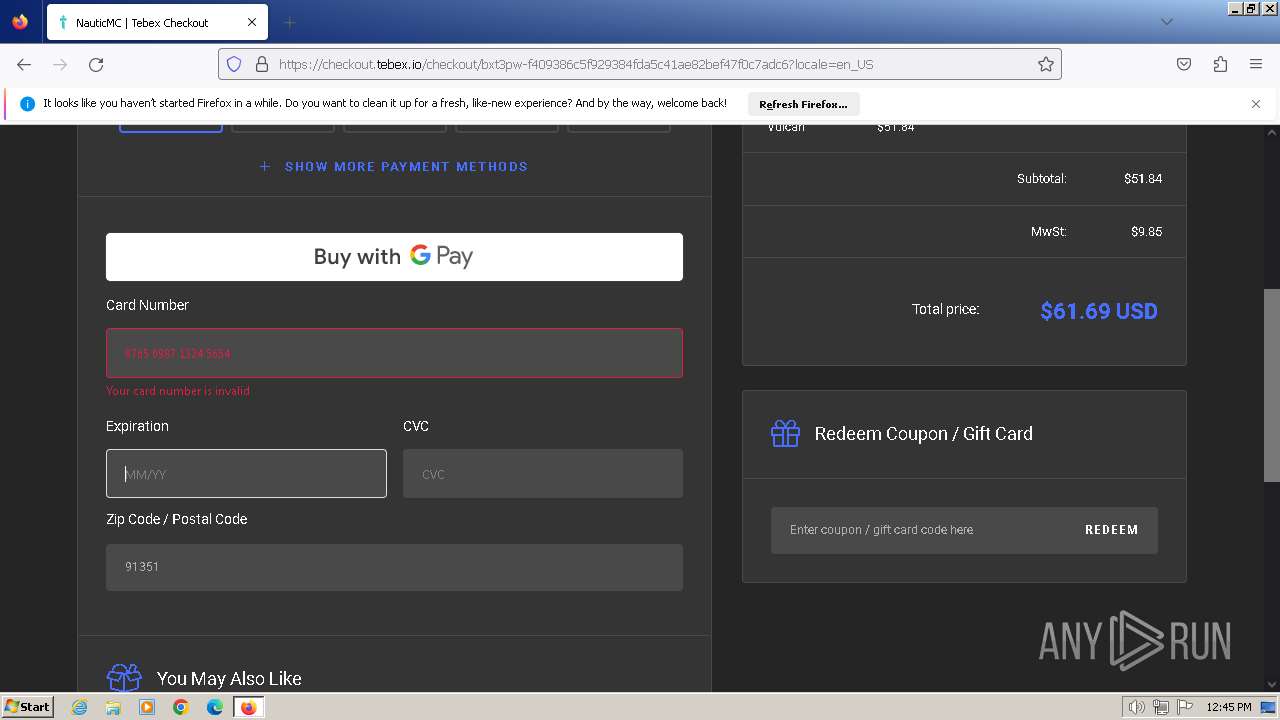The width and height of the screenshot is (1280, 720).
Task: Click the Subtotal $51.84 value
Action: [1143, 179]
